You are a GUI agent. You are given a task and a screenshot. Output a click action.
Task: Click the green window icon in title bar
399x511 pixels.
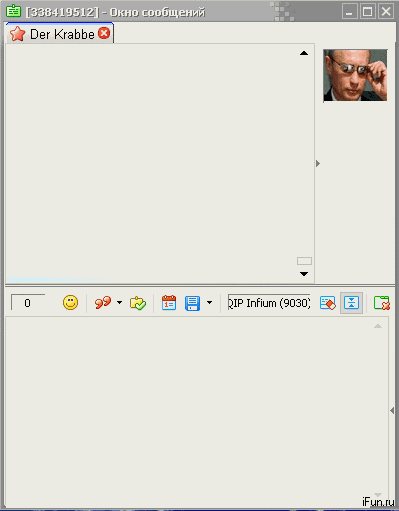pyautogui.click(x=14, y=11)
